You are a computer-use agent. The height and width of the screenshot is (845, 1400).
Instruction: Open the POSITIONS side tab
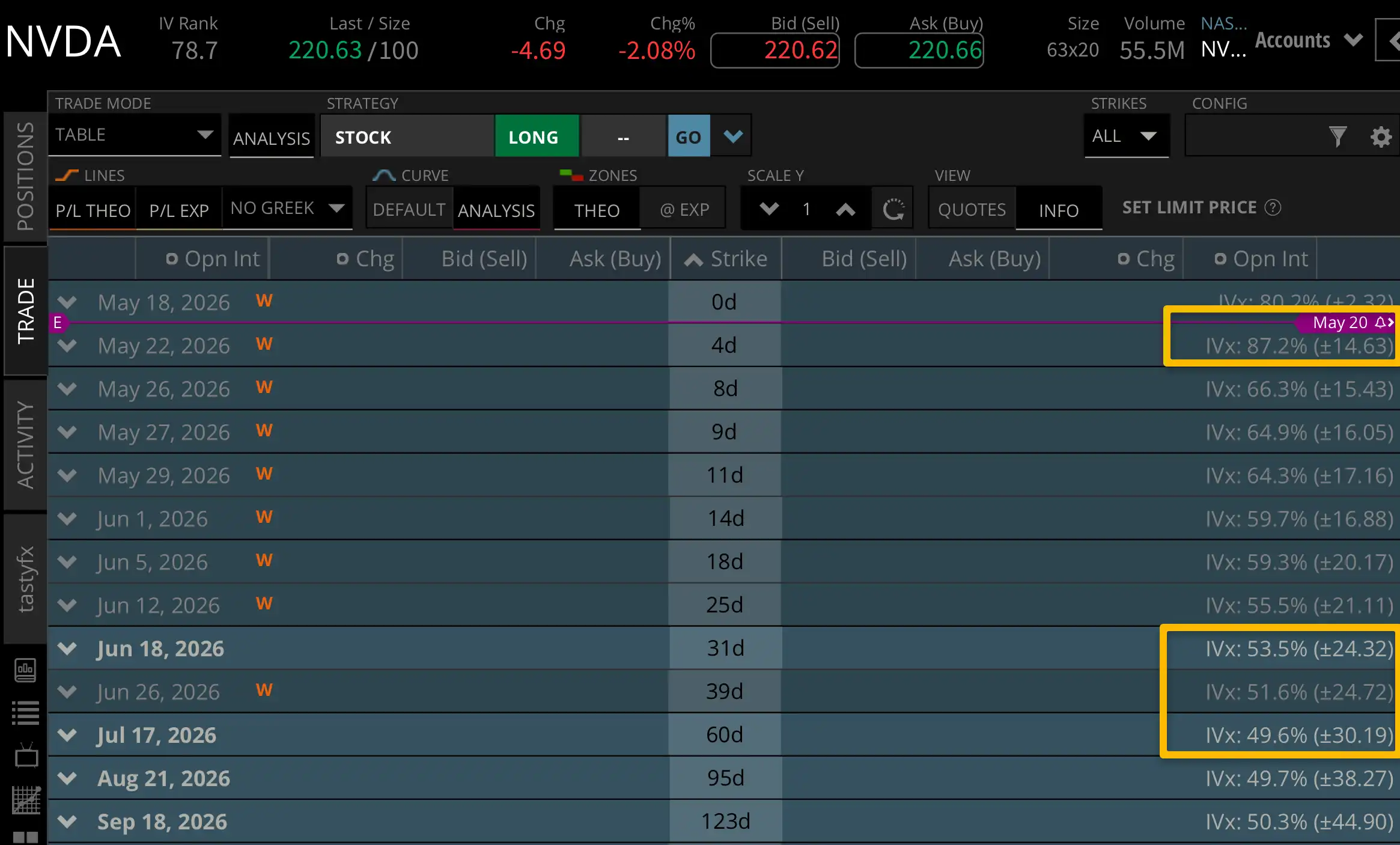[x=25, y=176]
